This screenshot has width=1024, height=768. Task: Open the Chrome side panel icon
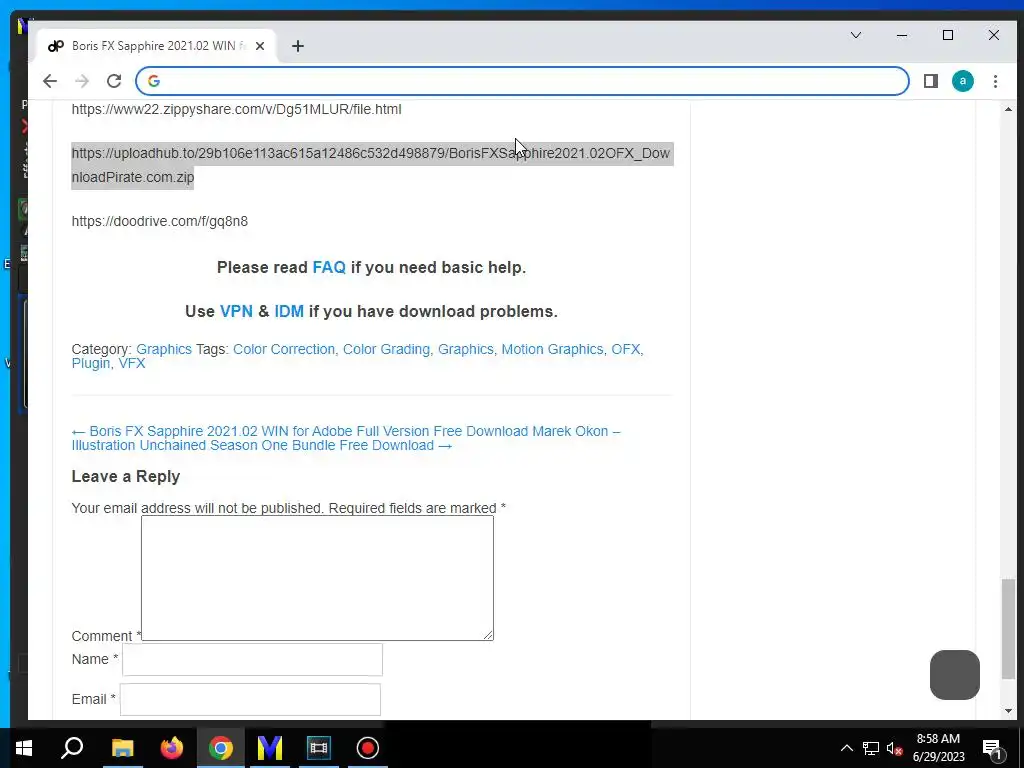pos(931,81)
